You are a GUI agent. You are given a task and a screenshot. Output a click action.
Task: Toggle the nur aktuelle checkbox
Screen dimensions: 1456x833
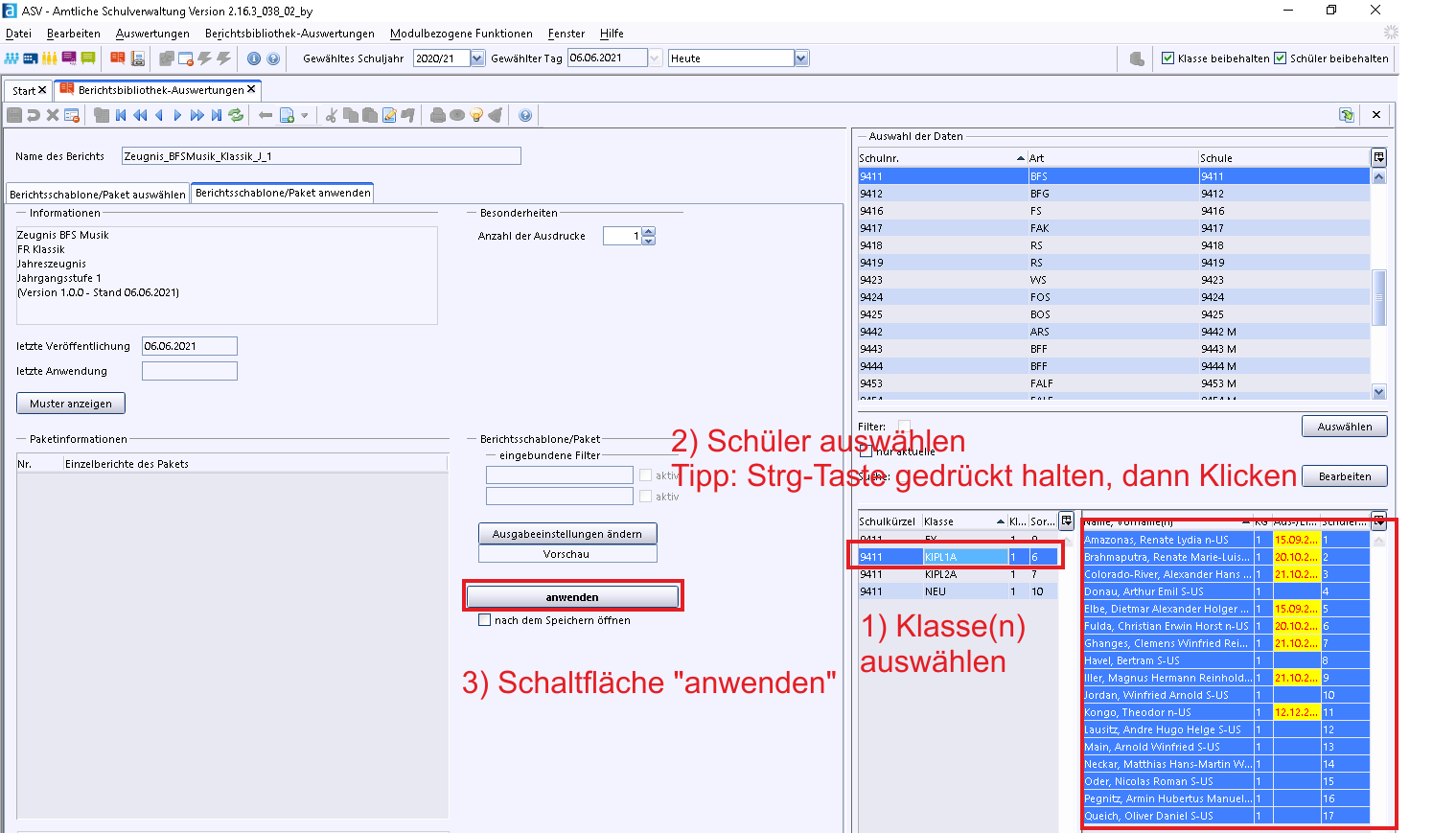pos(867,451)
